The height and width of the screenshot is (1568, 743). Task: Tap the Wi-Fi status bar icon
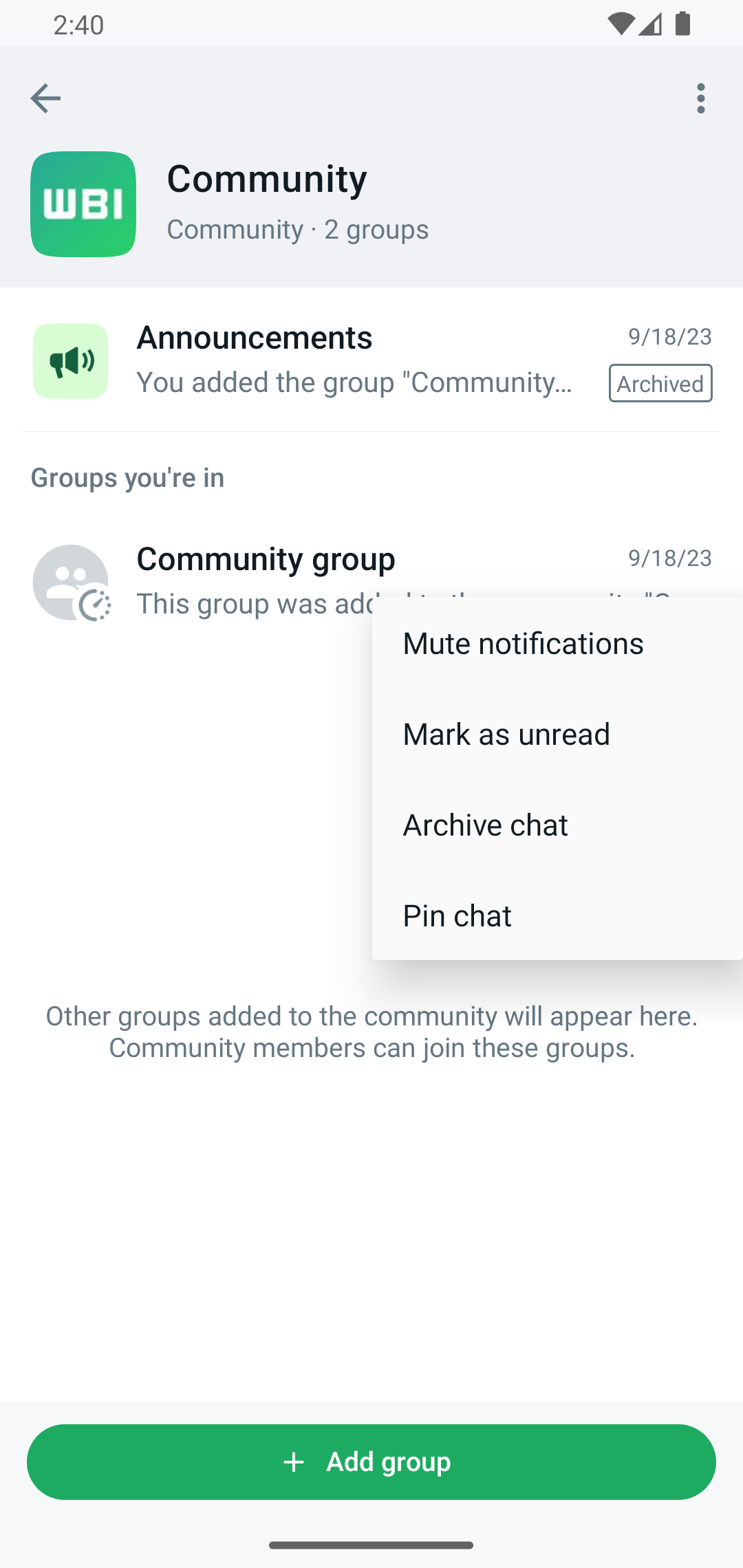point(621,25)
